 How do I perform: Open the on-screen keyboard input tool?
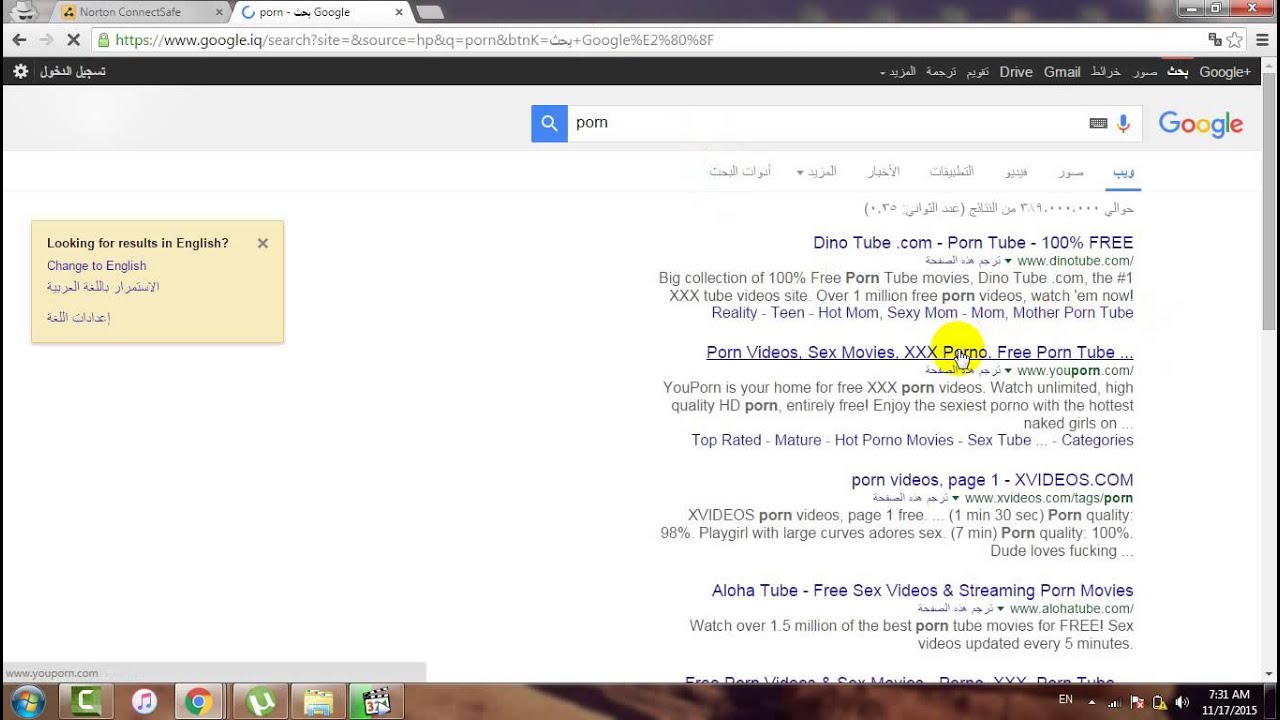click(1098, 123)
